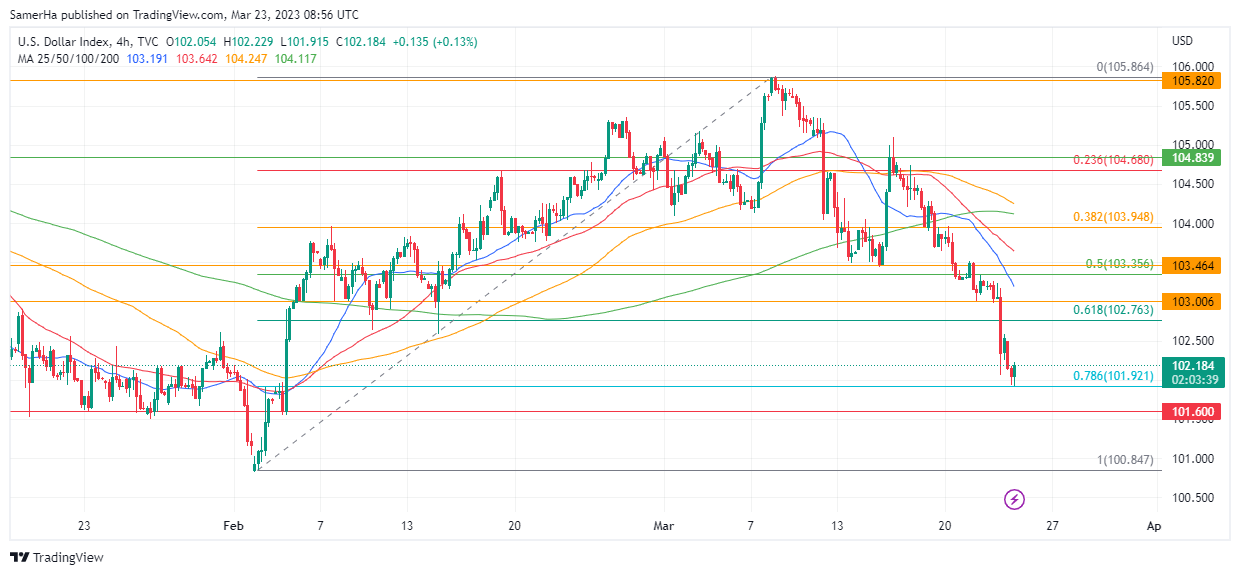Open the MA 25/50/100/200 indicator legend
This screenshot has width=1240, height=575.
(68, 59)
